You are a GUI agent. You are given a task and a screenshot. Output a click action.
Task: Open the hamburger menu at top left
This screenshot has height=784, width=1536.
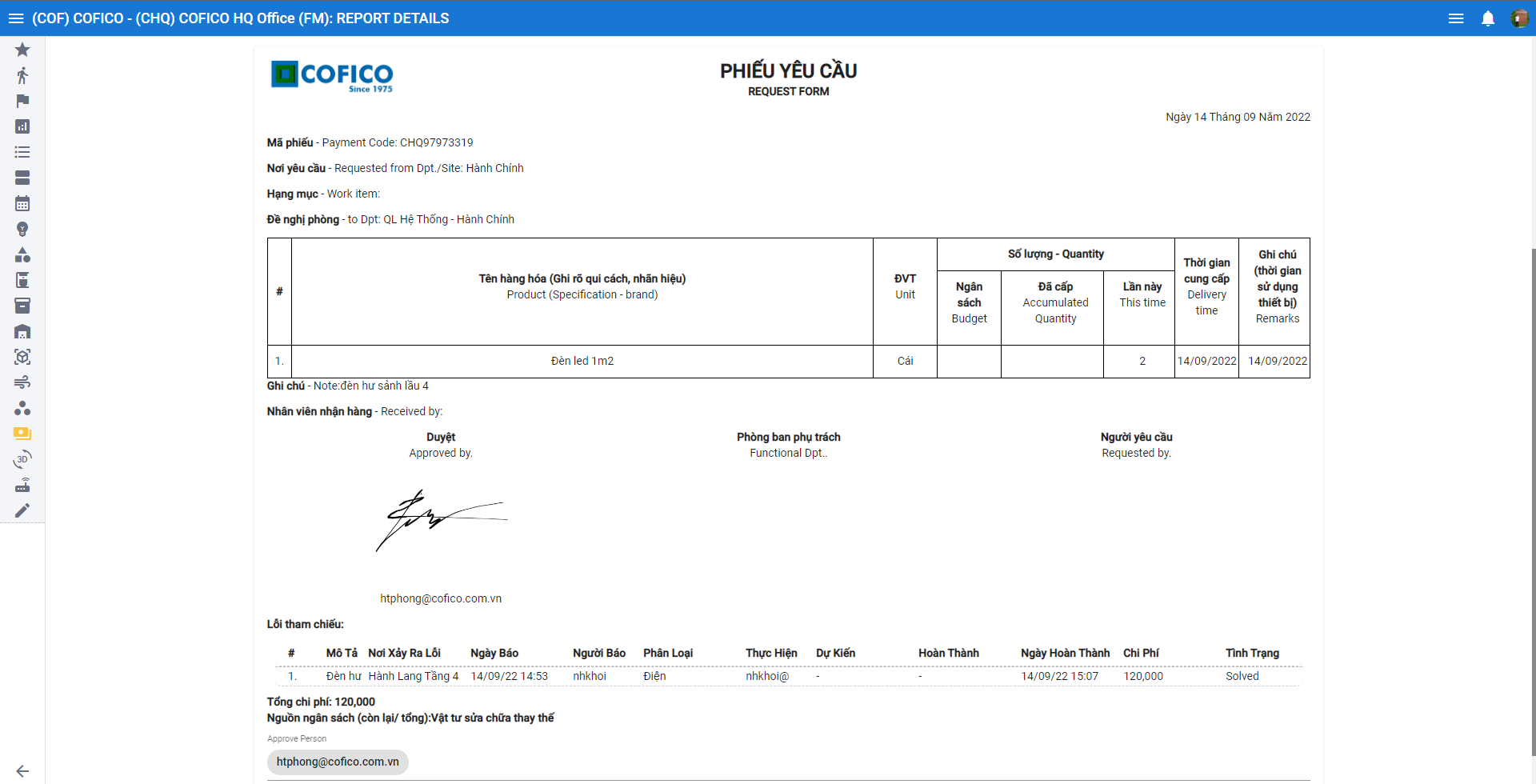[16, 18]
